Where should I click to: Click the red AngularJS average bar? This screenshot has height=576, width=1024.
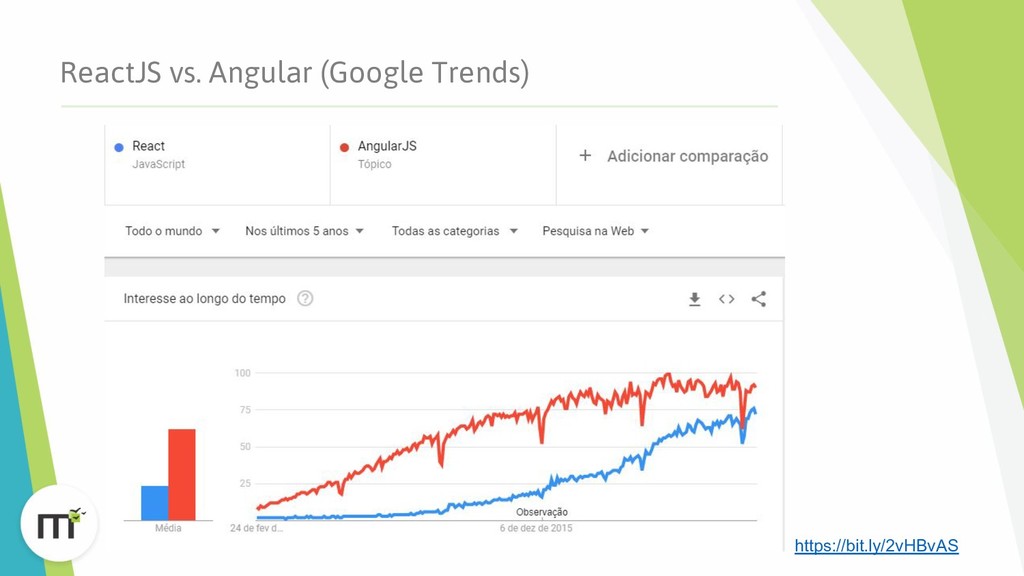tap(182, 475)
